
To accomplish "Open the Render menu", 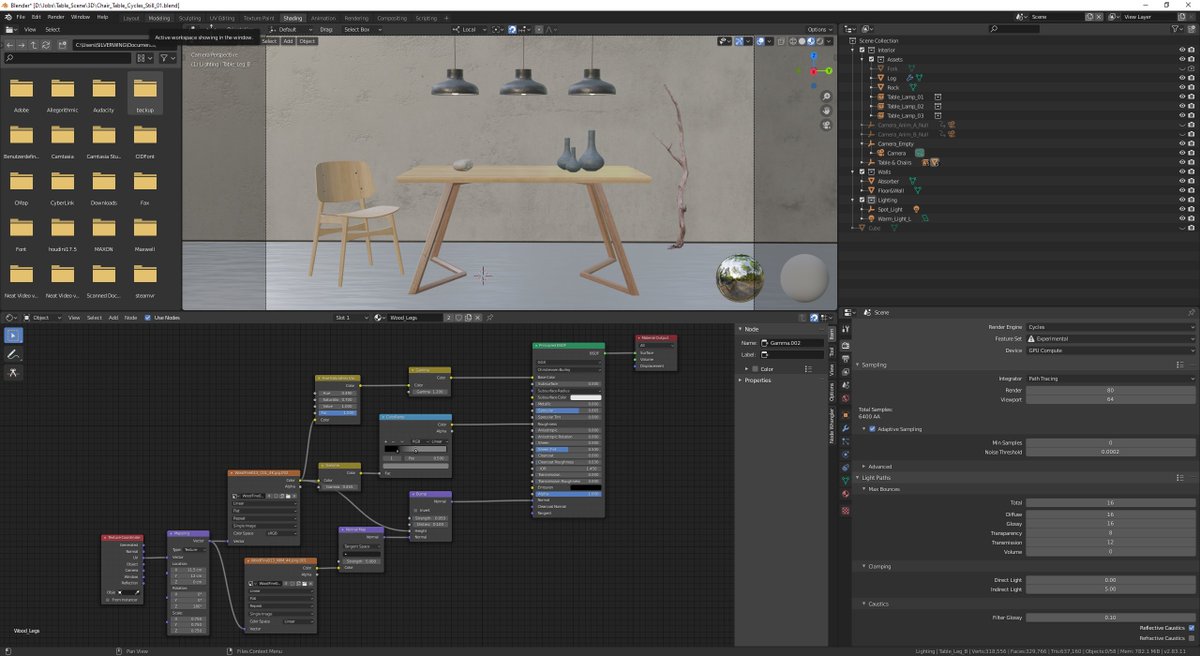I will [56, 17].
